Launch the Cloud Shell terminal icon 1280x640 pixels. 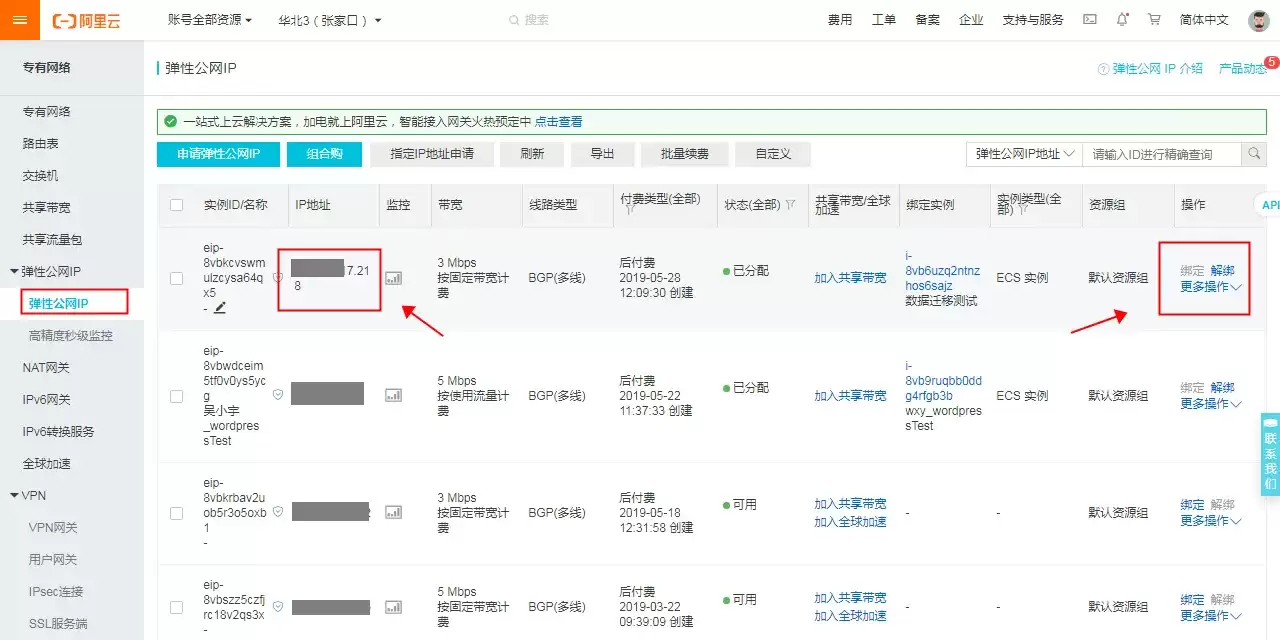point(1090,20)
